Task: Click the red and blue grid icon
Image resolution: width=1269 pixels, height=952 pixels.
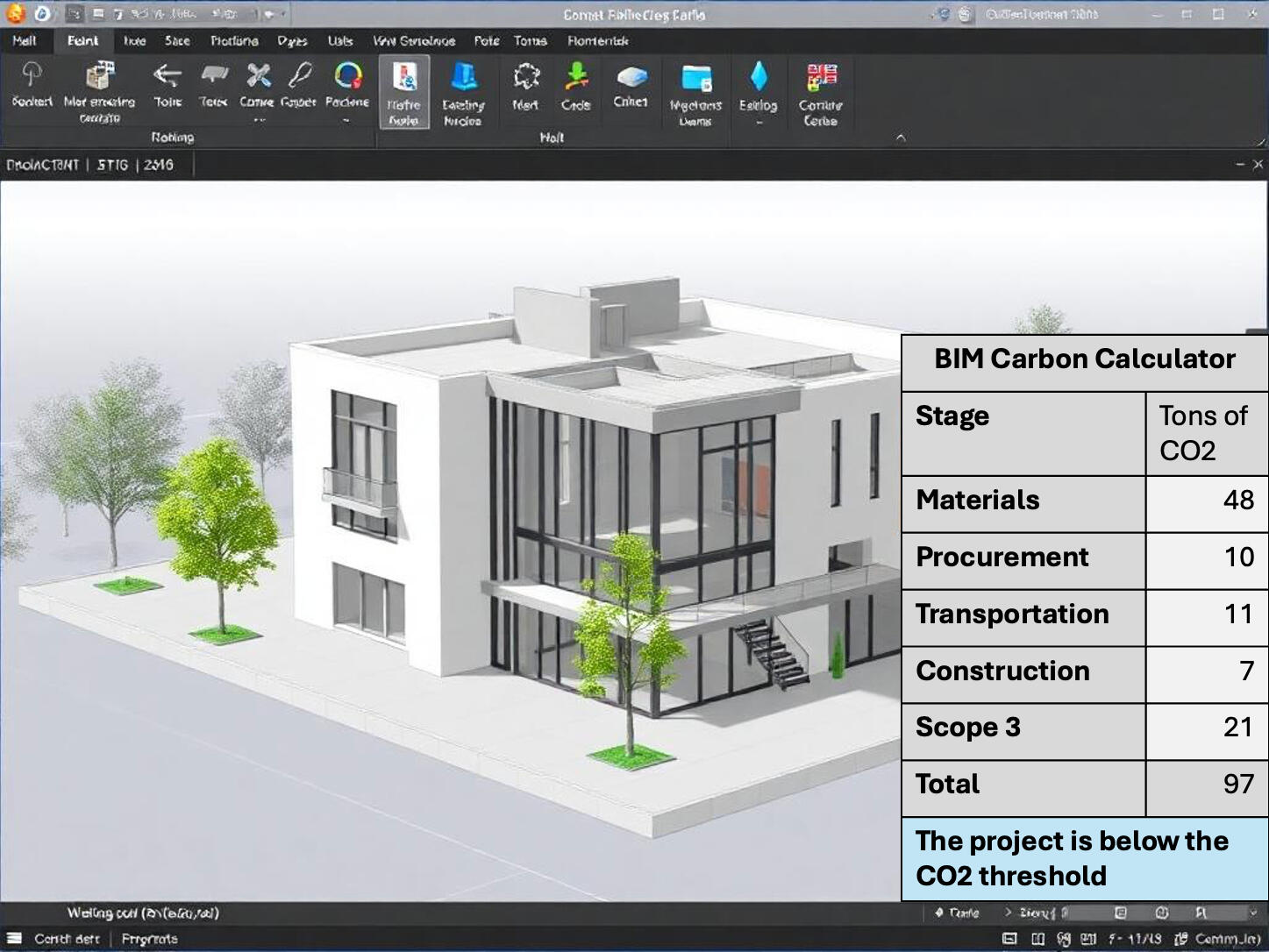Action: point(821,77)
